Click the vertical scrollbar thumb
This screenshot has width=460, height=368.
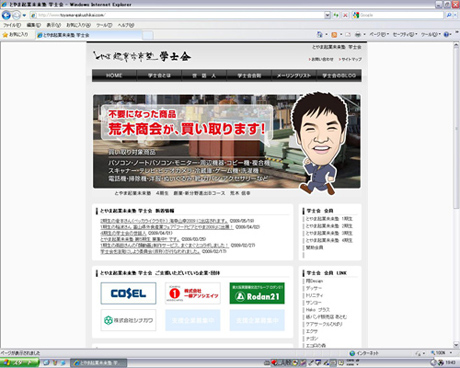[456, 129]
